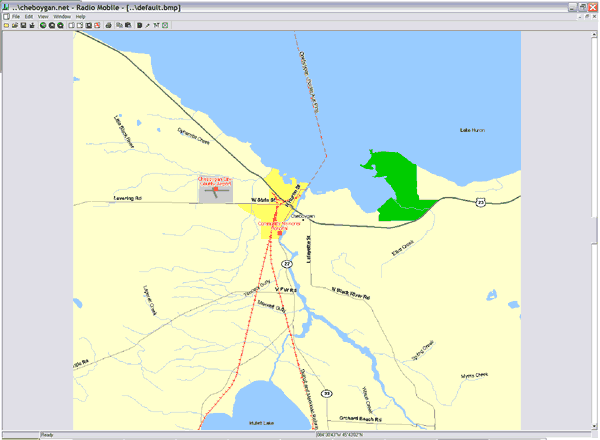This screenshot has height=440, width=600.
Task: Click the green square icon at the toolbar end
Action: 165,25
